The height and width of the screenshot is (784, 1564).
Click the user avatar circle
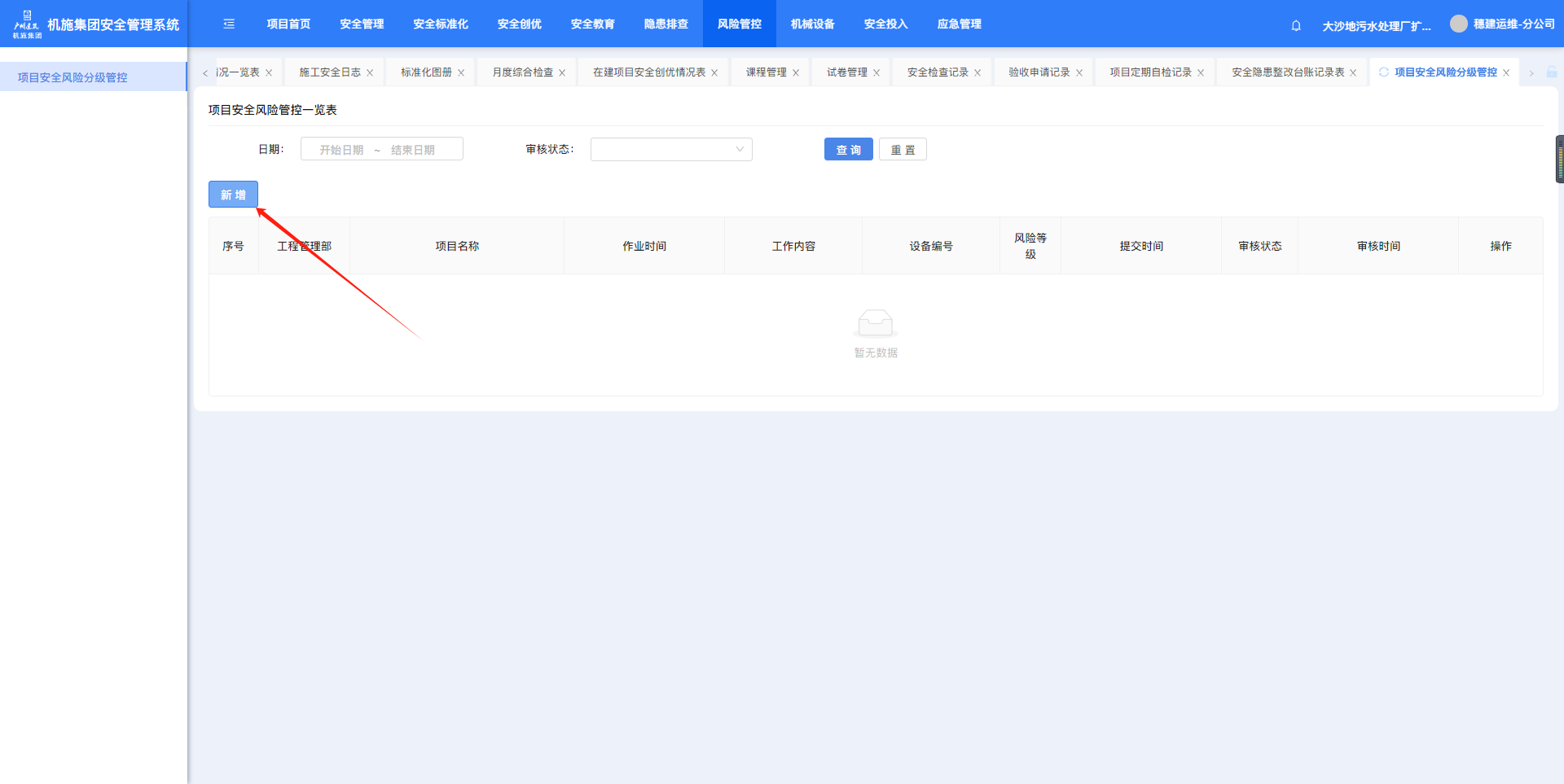point(1458,24)
